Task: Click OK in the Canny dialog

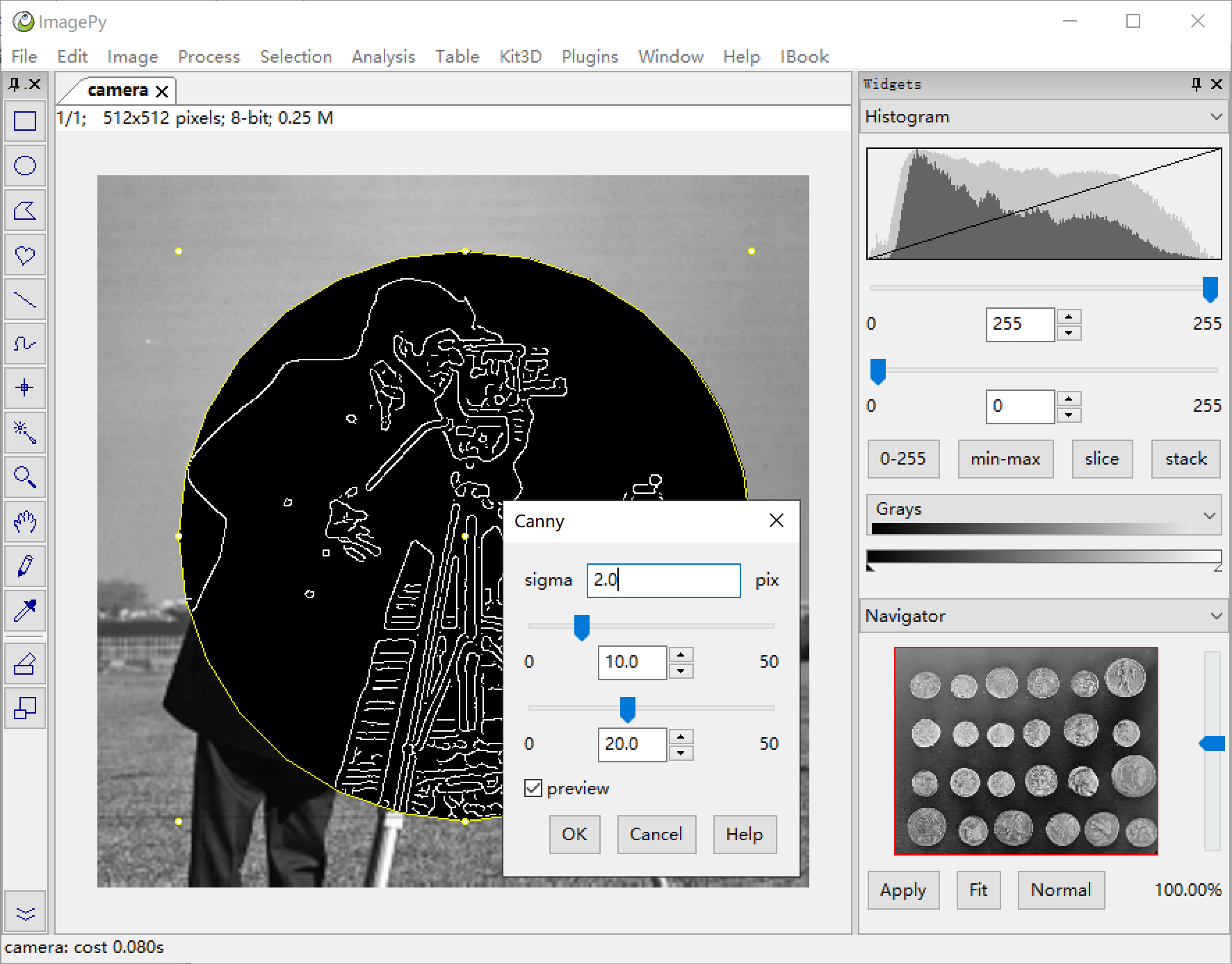Action: 574,834
